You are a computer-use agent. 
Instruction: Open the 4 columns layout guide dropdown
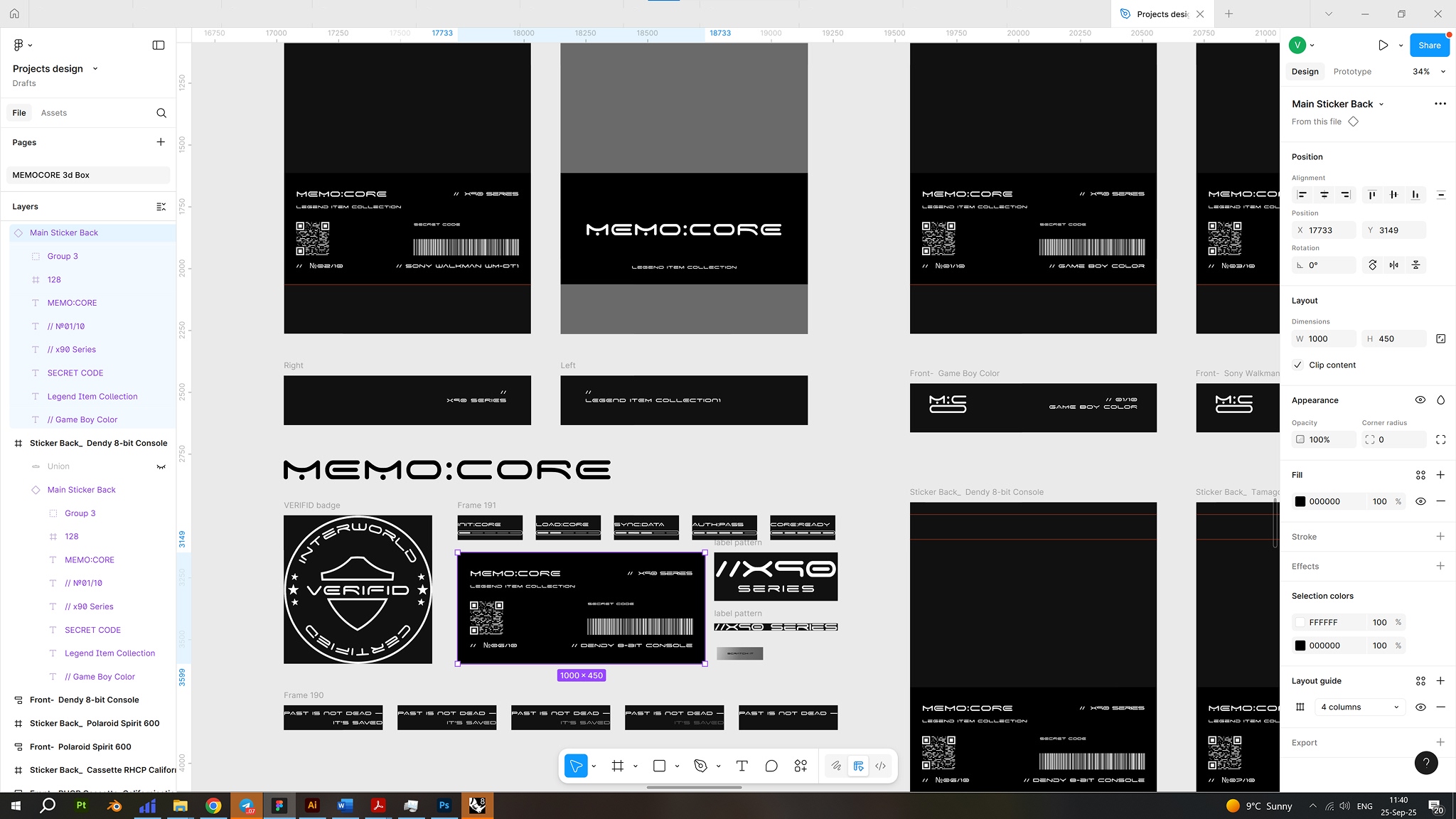[x=1359, y=707]
